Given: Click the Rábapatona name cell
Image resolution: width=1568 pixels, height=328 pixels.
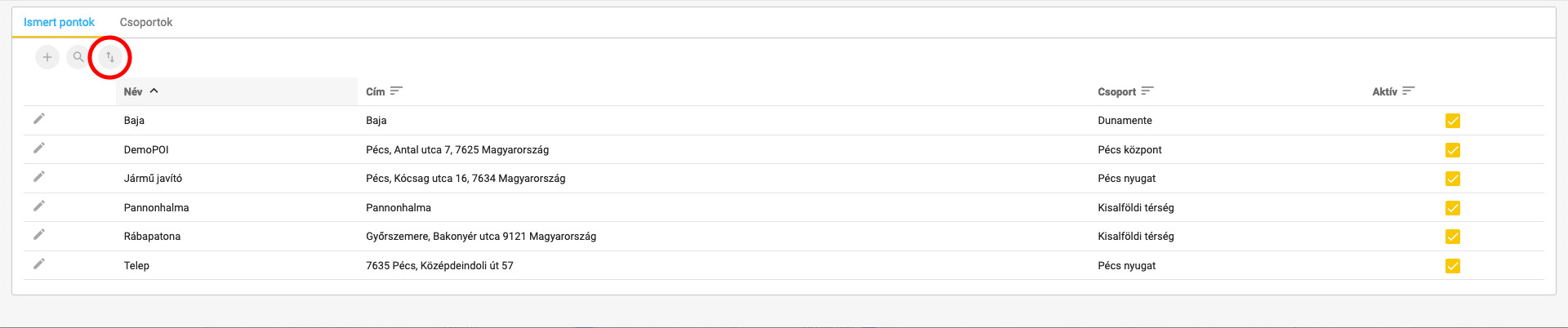Looking at the screenshot, I should pyautogui.click(x=152, y=237).
